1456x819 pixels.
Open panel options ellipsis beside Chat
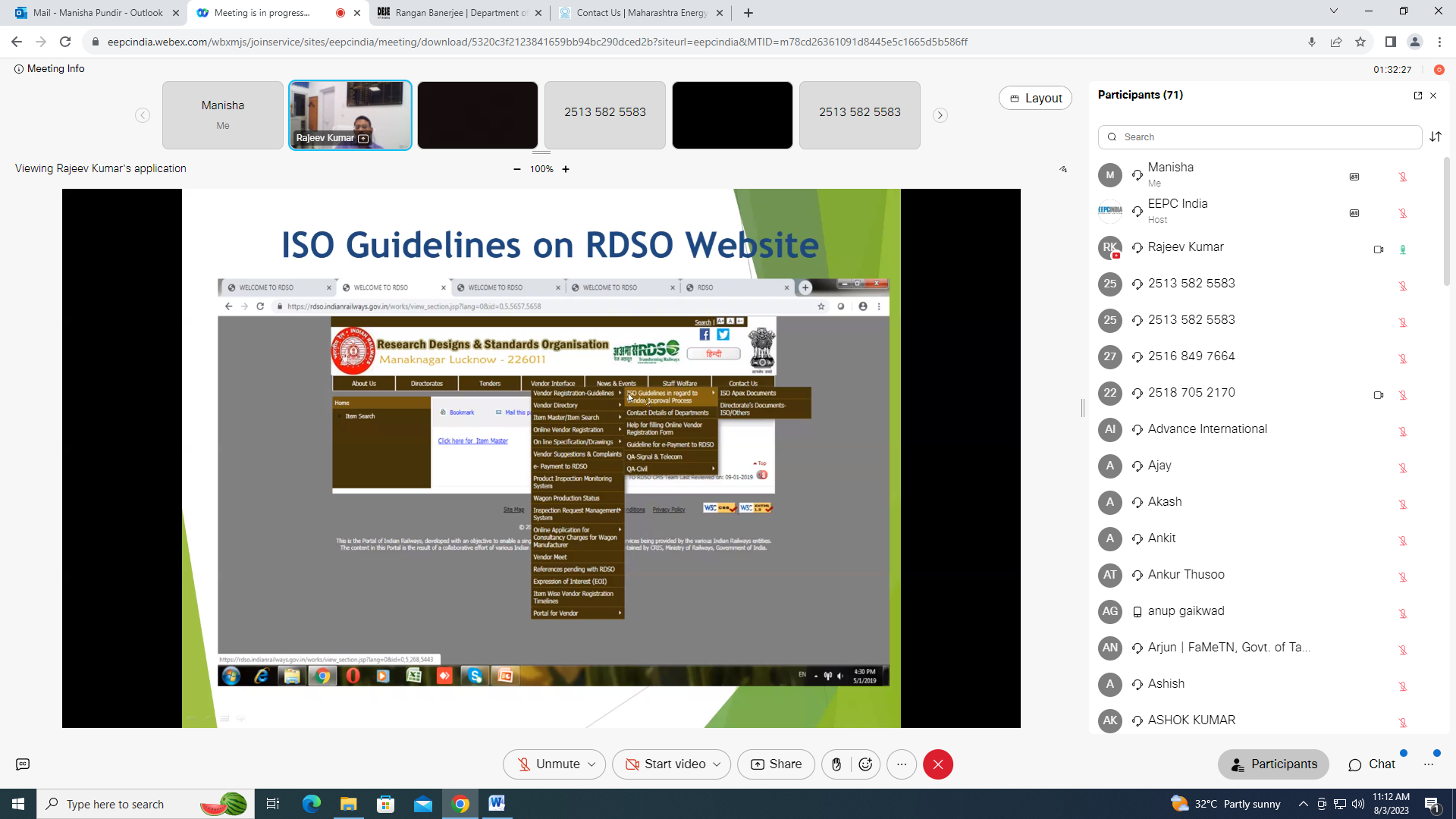point(1429,764)
